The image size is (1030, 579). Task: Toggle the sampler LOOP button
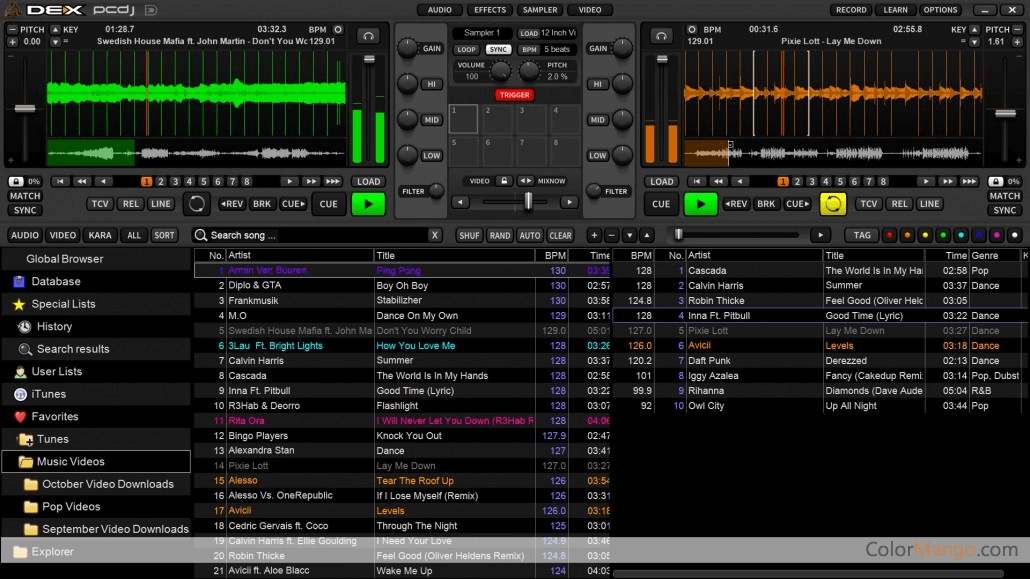[x=467, y=49]
